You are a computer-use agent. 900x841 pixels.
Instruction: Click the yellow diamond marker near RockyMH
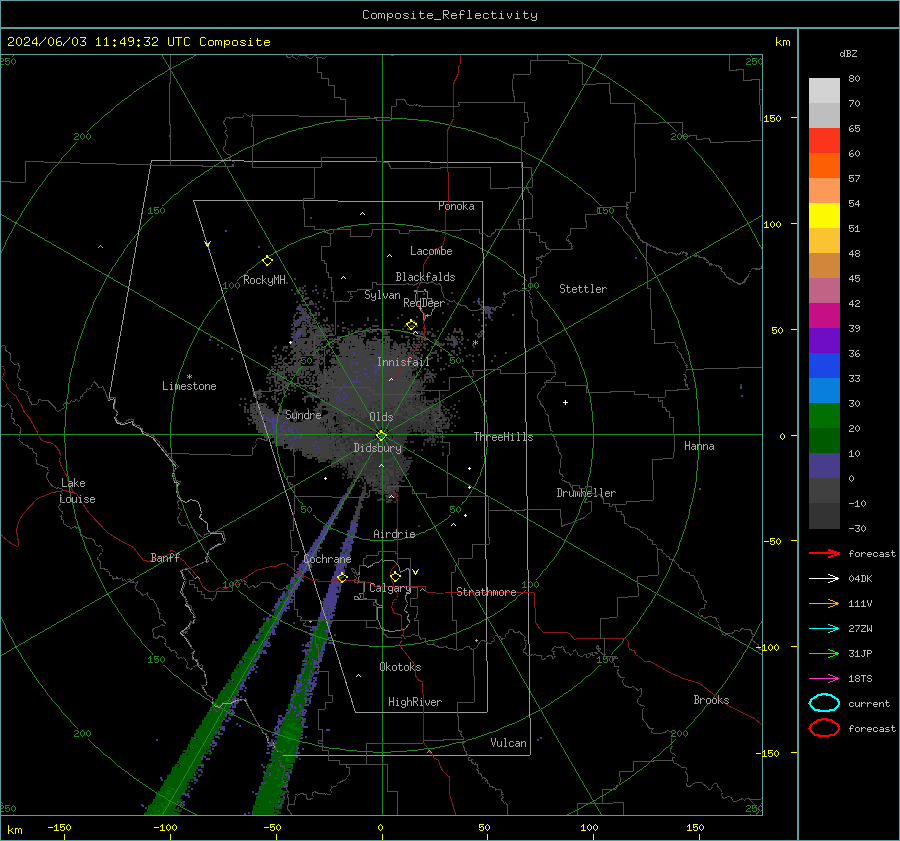coord(267,261)
